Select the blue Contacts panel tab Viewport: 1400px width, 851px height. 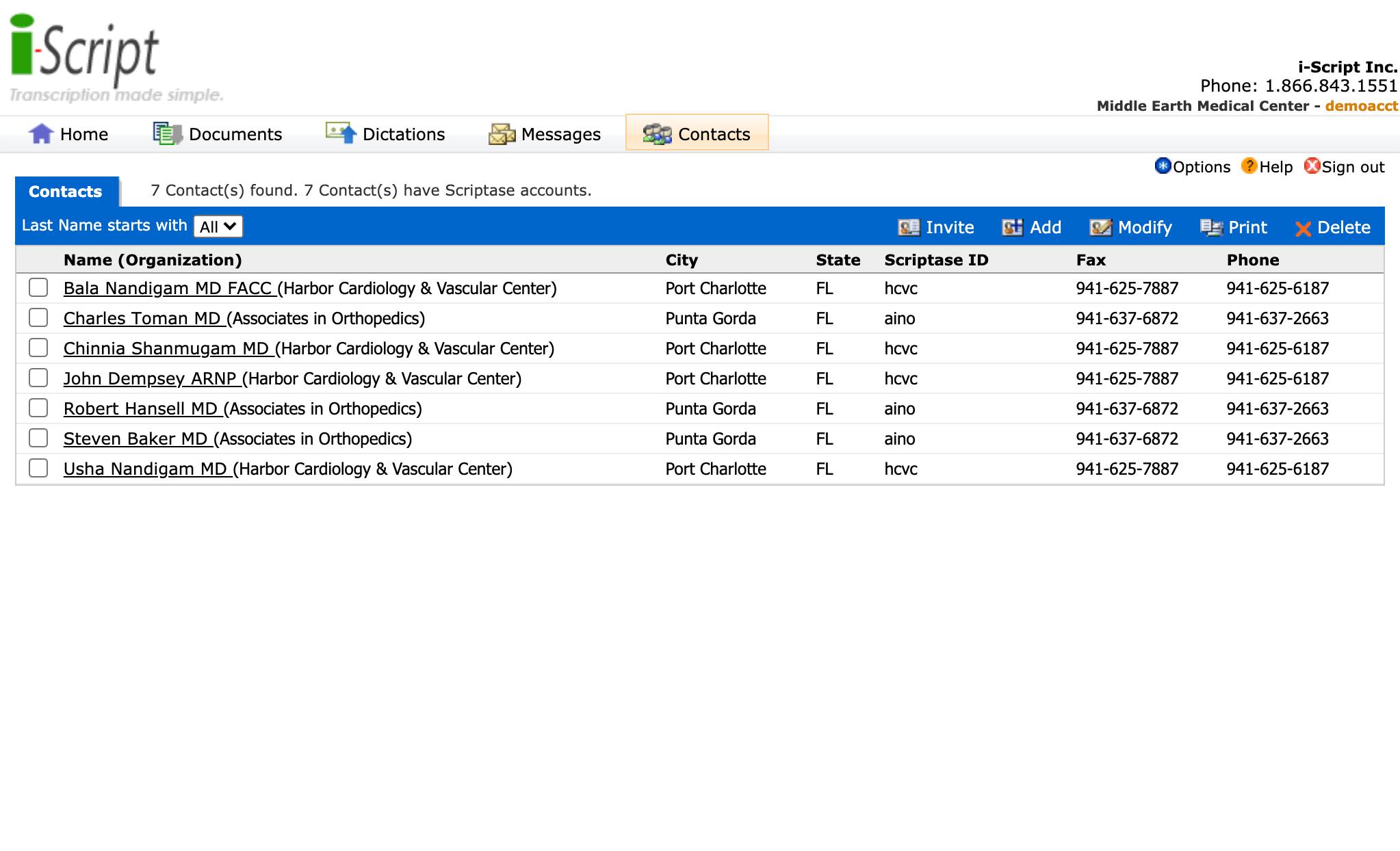coord(66,192)
